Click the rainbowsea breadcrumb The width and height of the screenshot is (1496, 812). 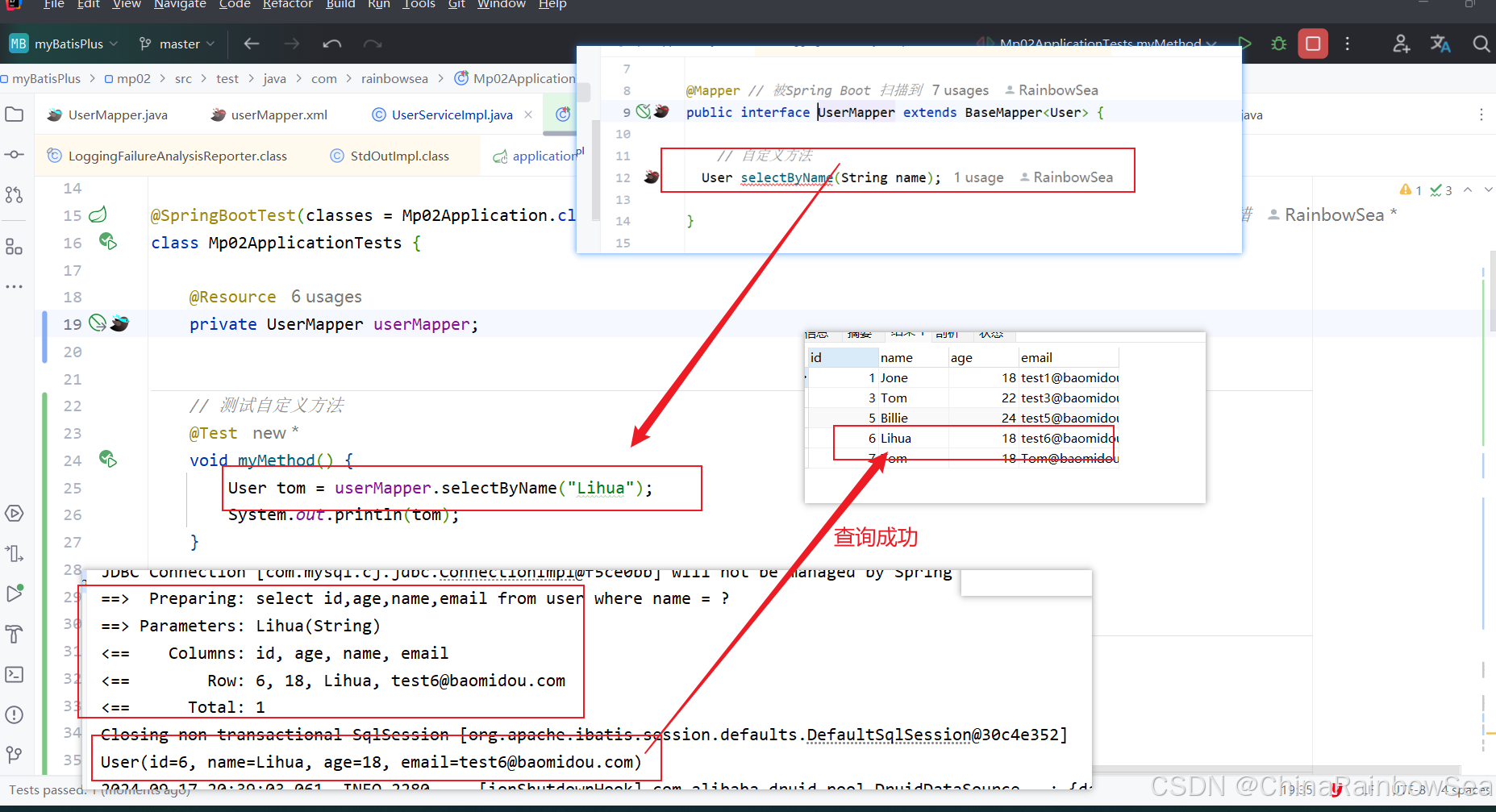(394, 78)
